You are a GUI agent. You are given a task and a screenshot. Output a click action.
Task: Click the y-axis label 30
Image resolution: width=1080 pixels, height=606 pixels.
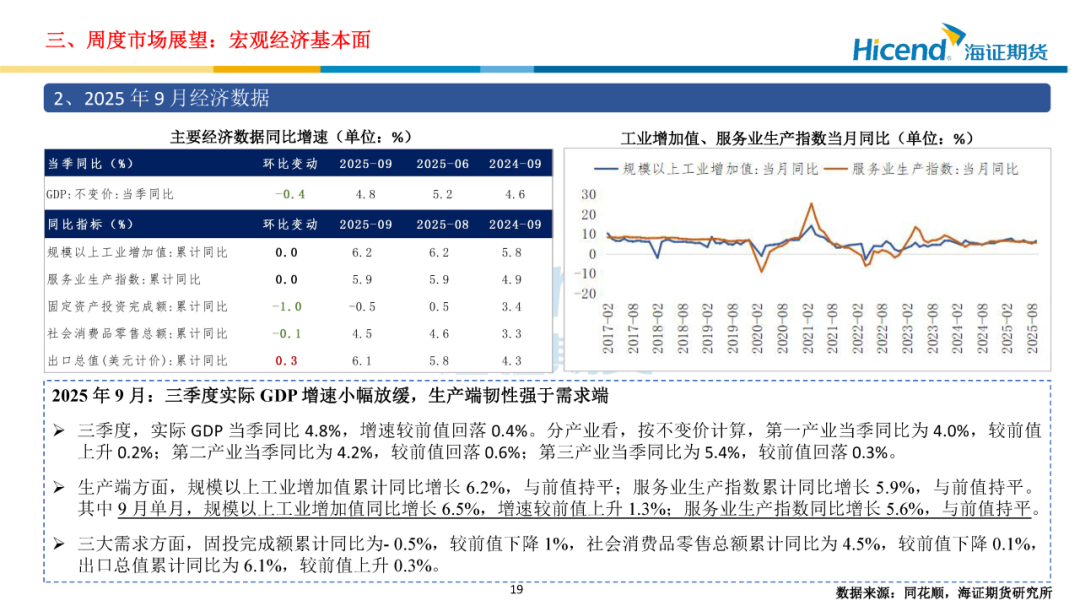[588, 194]
